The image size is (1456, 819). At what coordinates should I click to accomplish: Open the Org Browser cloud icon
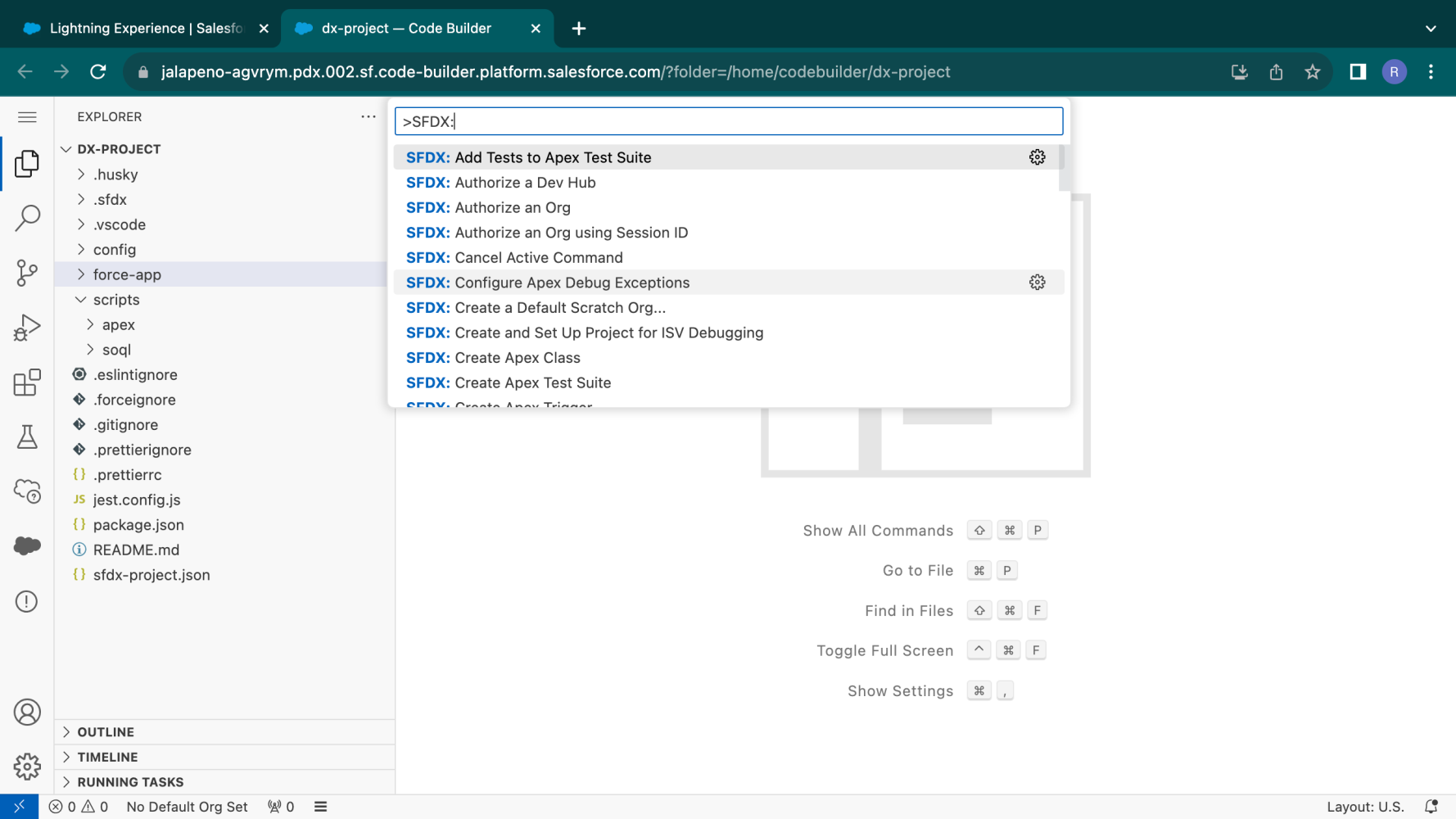[x=27, y=491]
